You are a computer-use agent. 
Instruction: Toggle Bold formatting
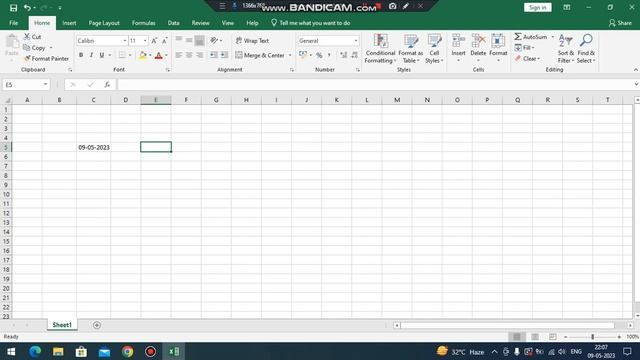81,55
